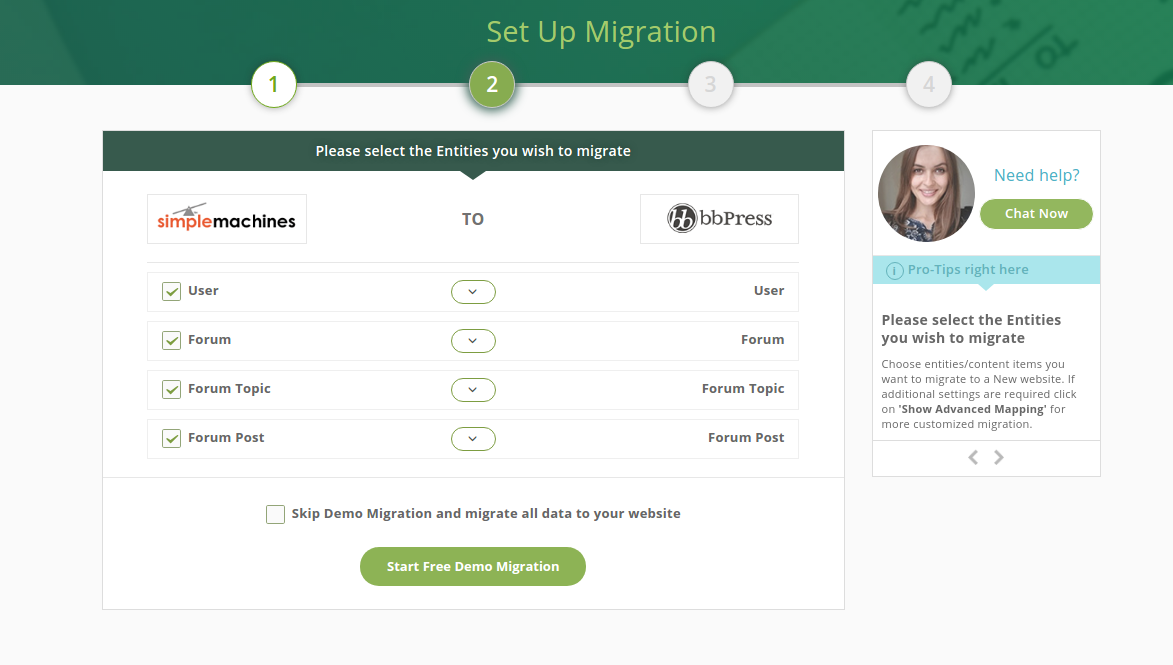The width and height of the screenshot is (1173, 665).
Task: Click the bbPress Forum Post target label
Action: point(746,438)
